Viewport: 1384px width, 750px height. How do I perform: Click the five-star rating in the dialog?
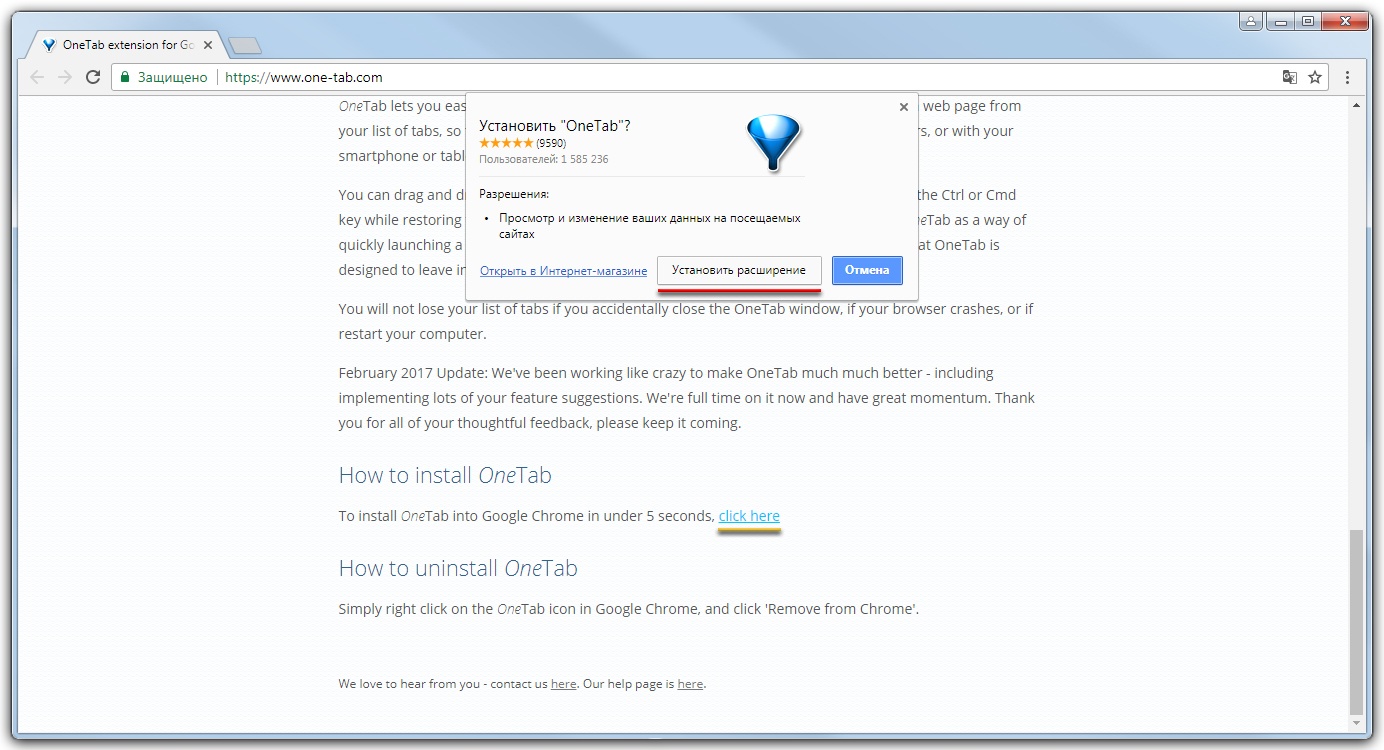pos(506,143)
